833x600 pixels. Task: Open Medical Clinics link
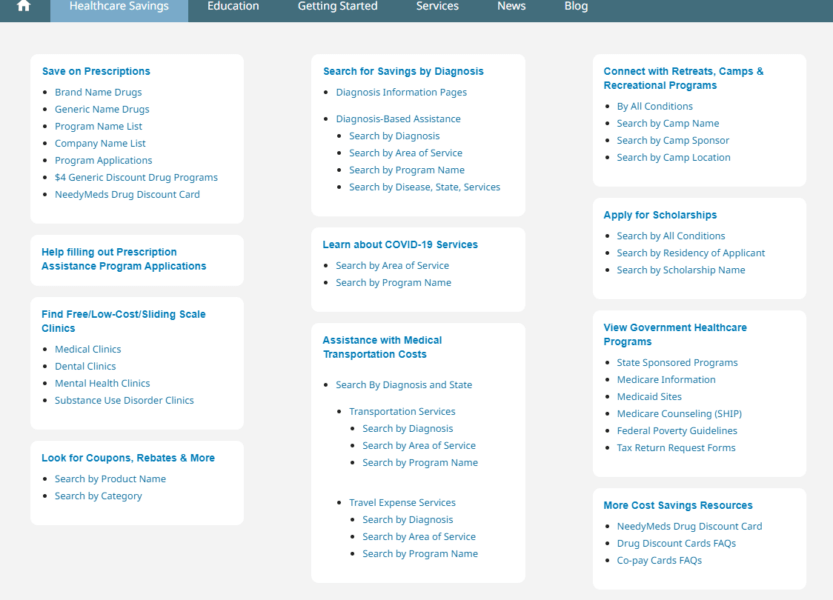tap(88, 349)
